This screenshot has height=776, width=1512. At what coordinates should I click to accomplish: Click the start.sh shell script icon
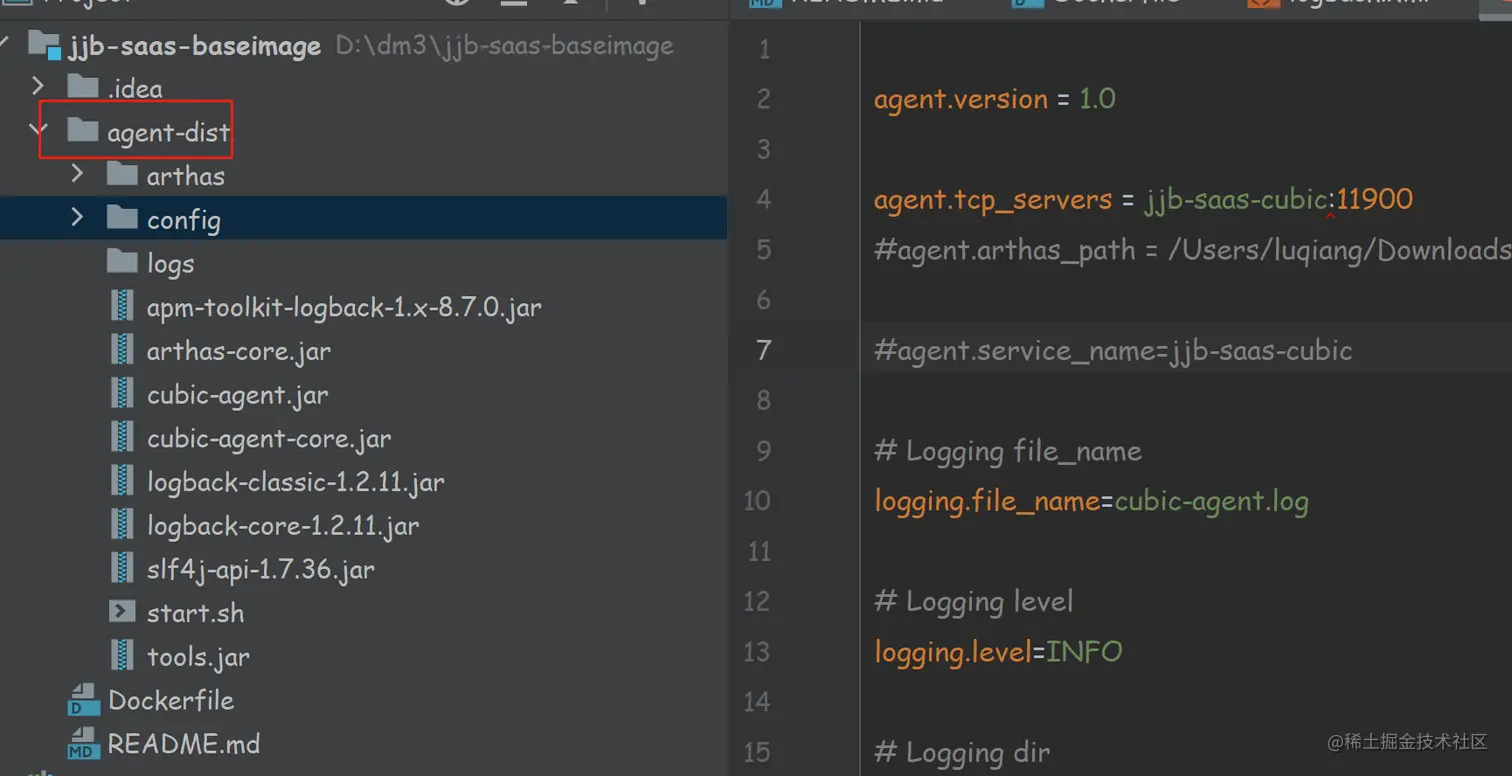tap(122, 613)
